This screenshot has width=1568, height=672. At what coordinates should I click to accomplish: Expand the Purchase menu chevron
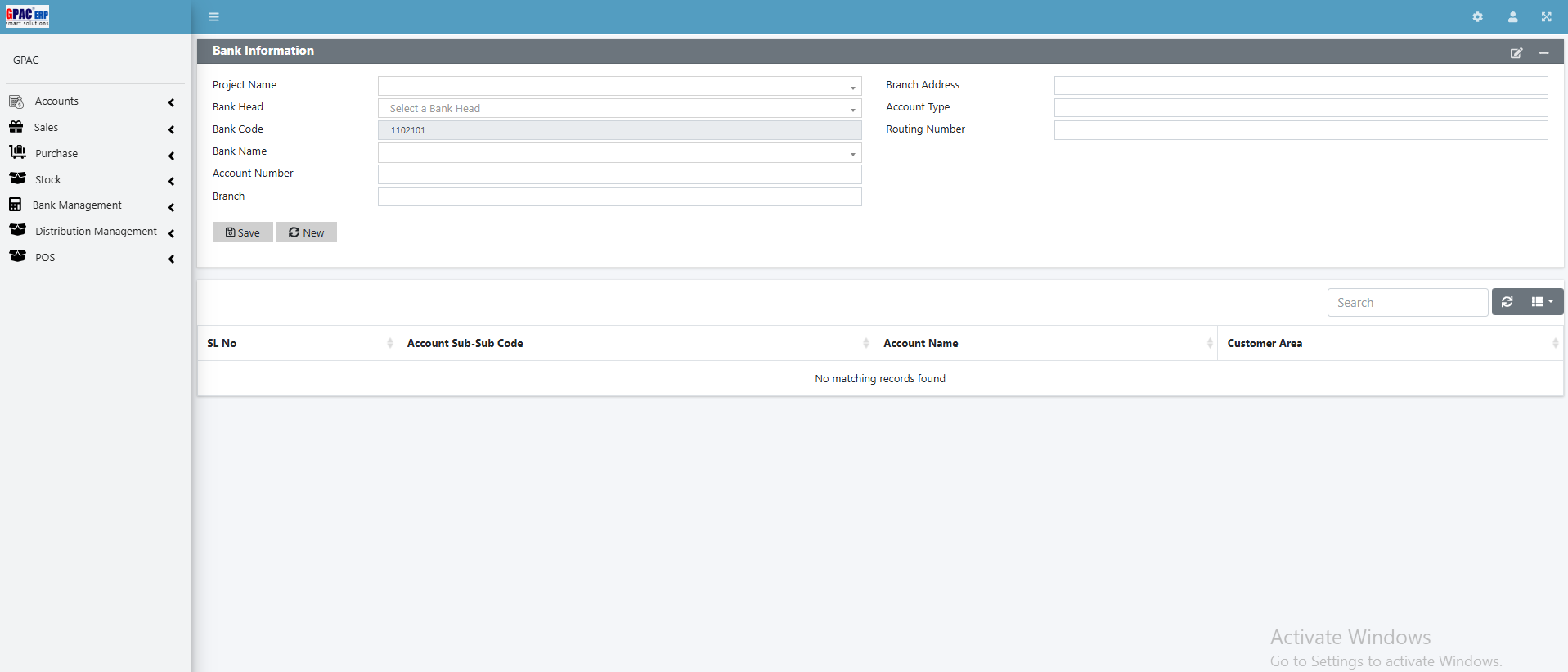pyautogui.click(x=171, y=156)
